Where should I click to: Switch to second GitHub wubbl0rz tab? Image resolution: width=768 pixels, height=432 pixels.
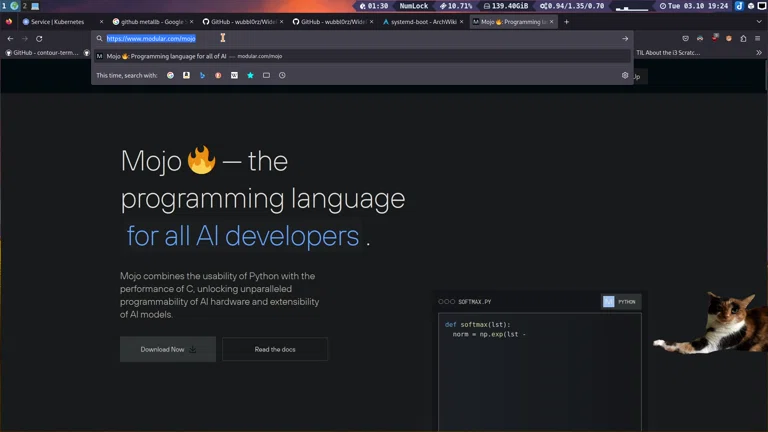[332, 22]
